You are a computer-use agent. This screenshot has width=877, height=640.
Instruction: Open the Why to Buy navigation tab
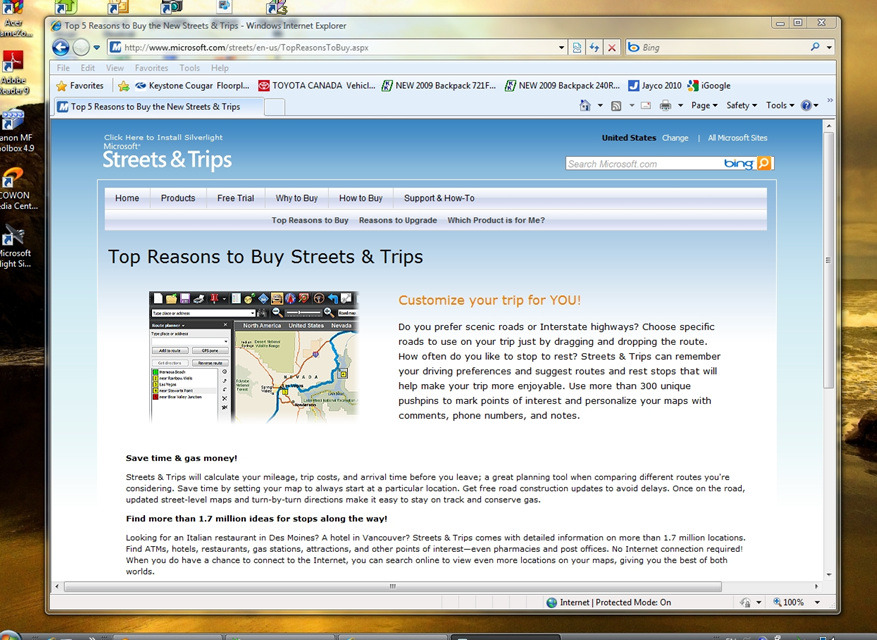296,198
